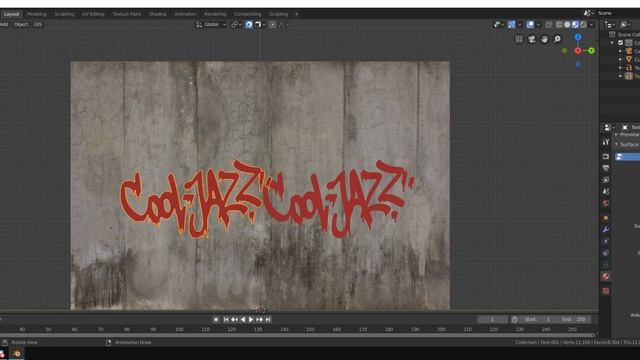
Task: Click the Blender icon in taskbar
Action: (17, 353)
